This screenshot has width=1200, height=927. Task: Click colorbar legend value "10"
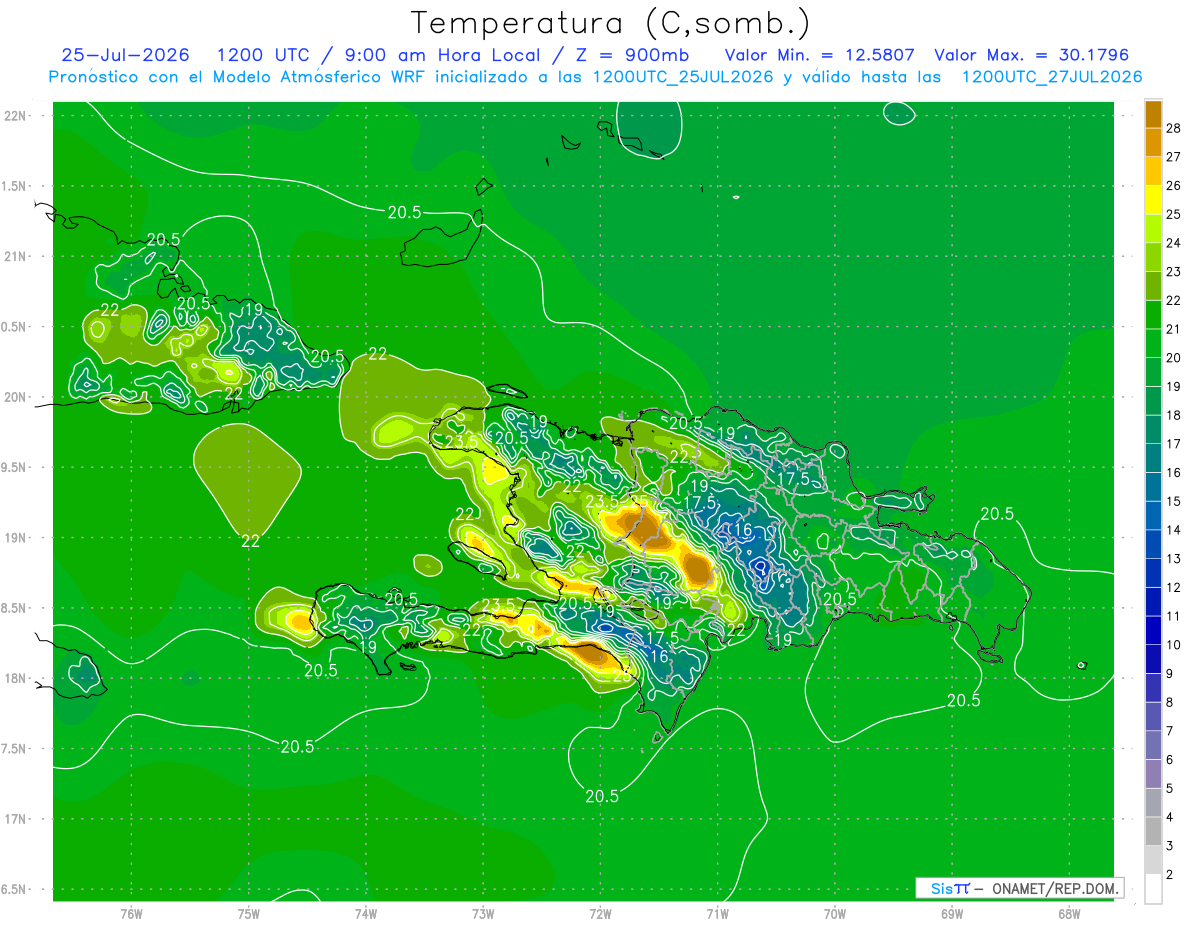pyautogui.click(x=1174, y=645)
